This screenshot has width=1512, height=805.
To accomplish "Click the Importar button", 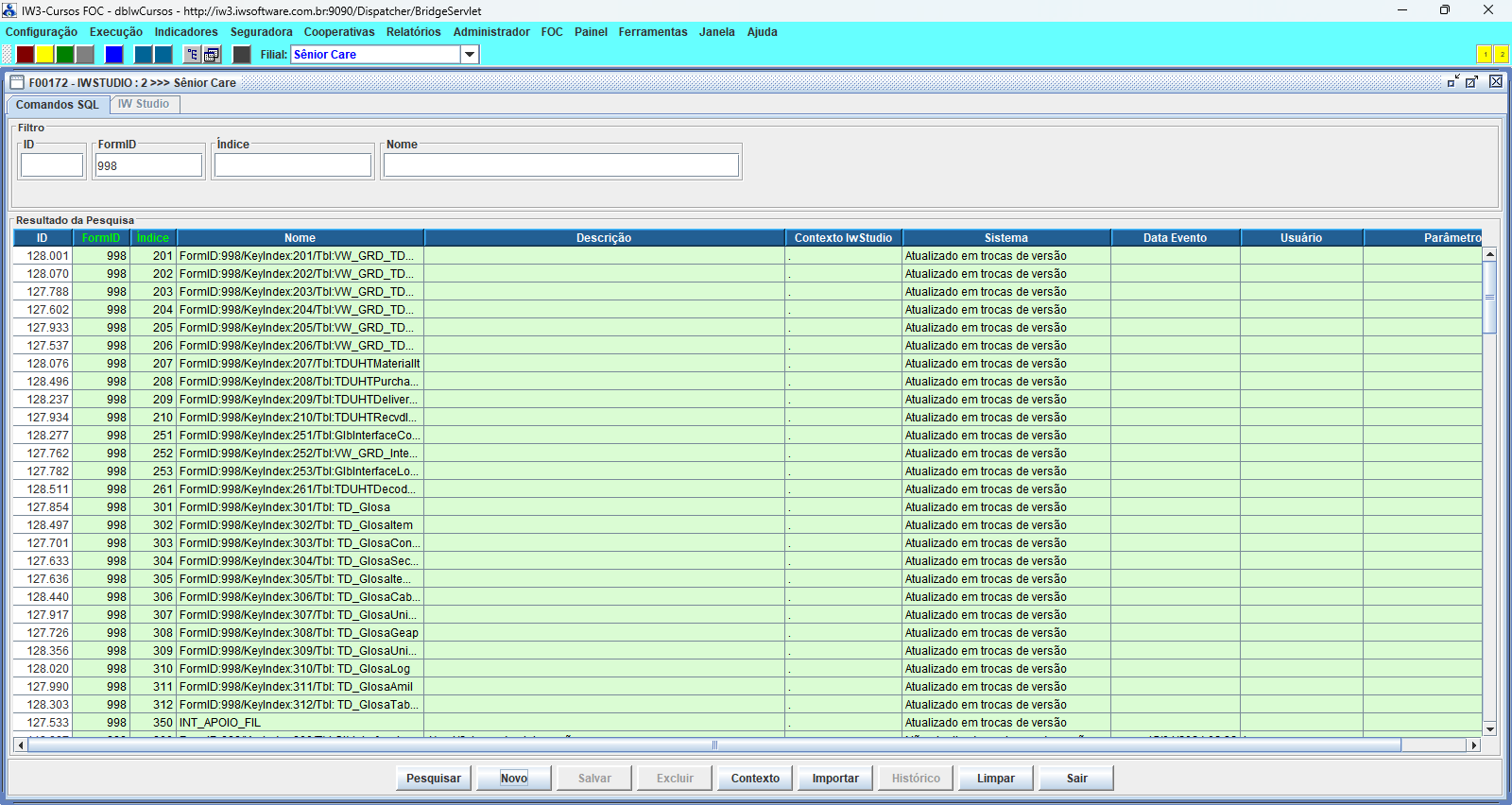I will pos(835,779).
